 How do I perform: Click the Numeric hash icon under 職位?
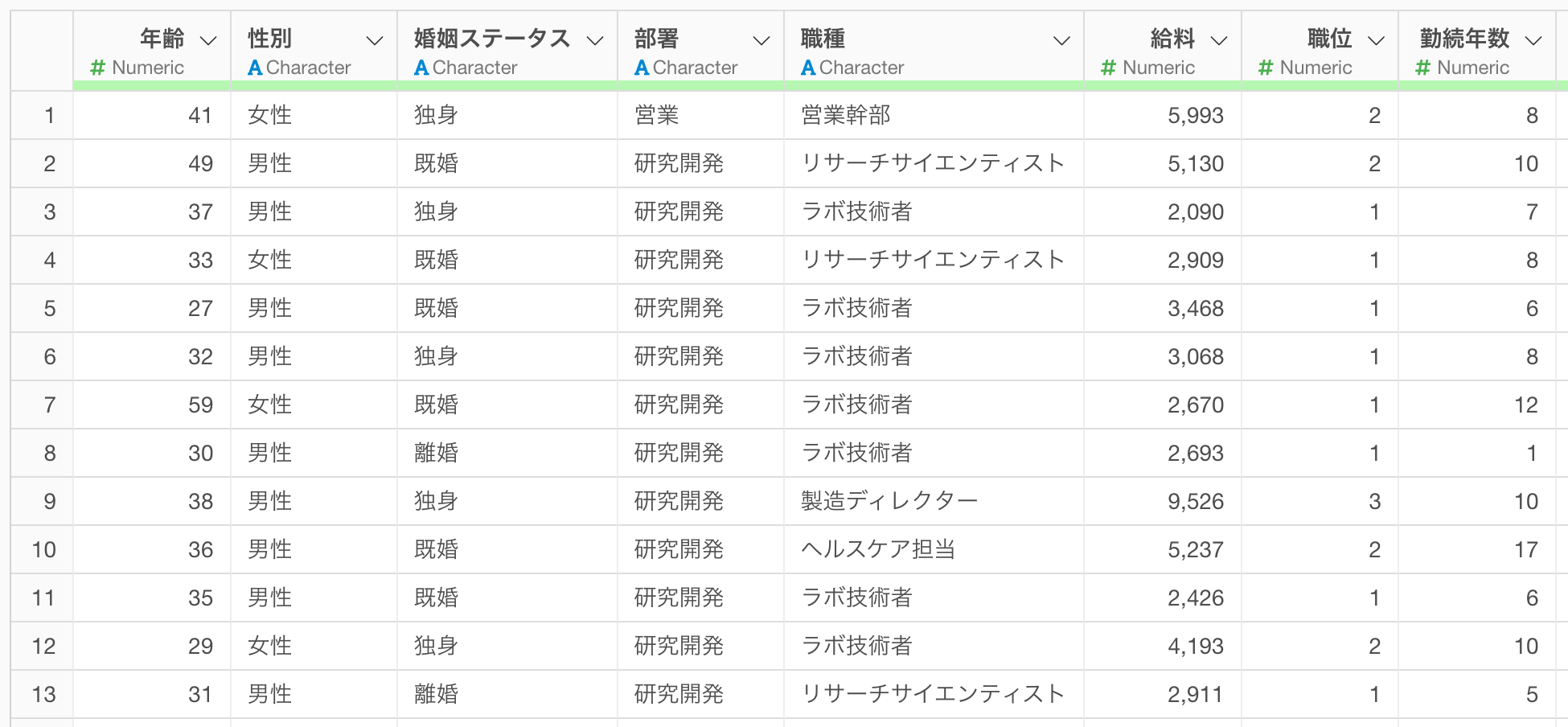tap(1266, 68)
